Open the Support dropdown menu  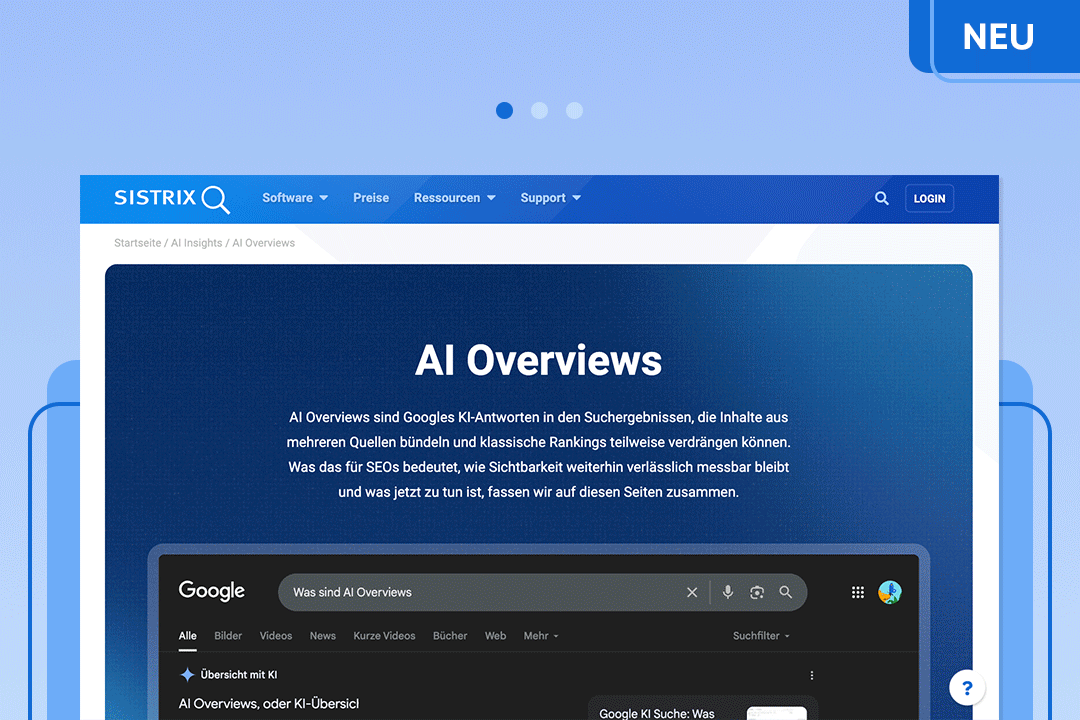pos(550,198)
